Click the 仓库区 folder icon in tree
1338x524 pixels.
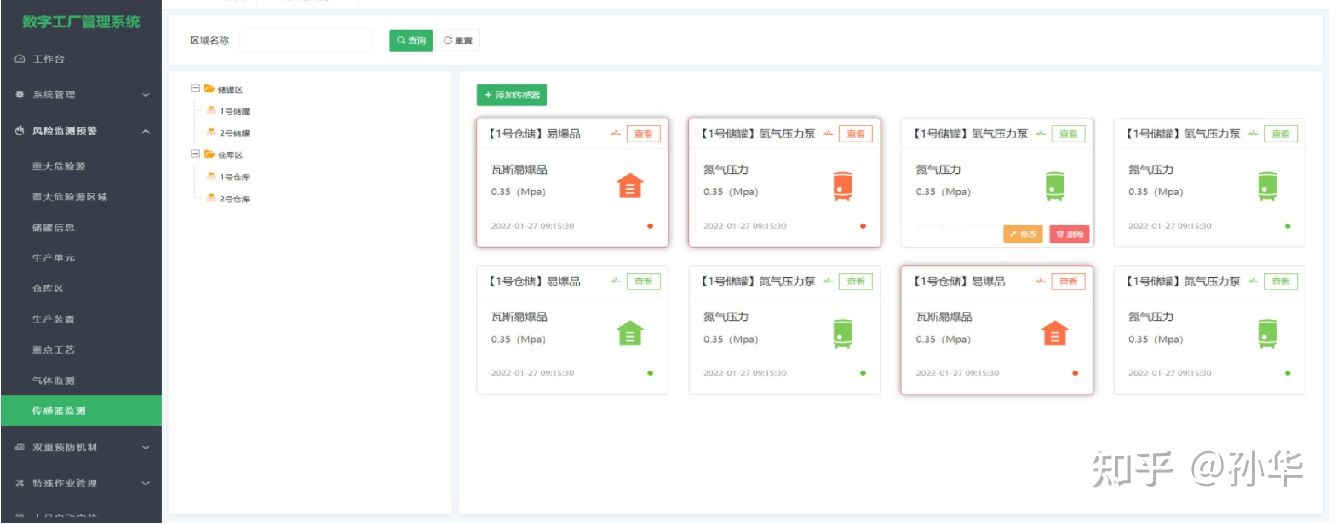click(209, 154)
